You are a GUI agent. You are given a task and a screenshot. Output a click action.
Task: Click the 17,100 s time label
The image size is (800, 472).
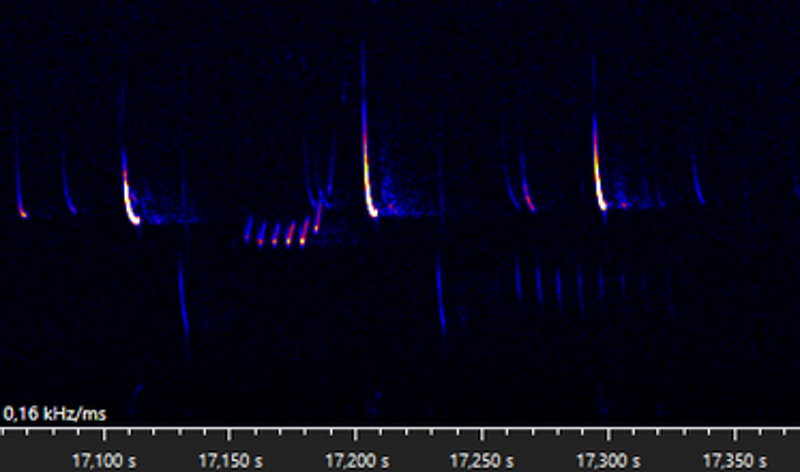pos(104,461)
